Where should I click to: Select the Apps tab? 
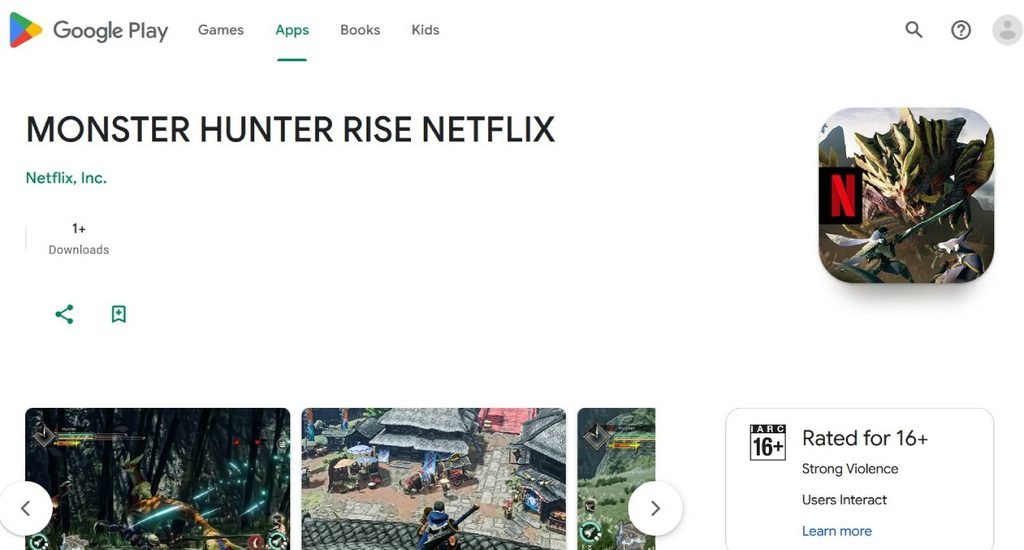coord(292,30)
